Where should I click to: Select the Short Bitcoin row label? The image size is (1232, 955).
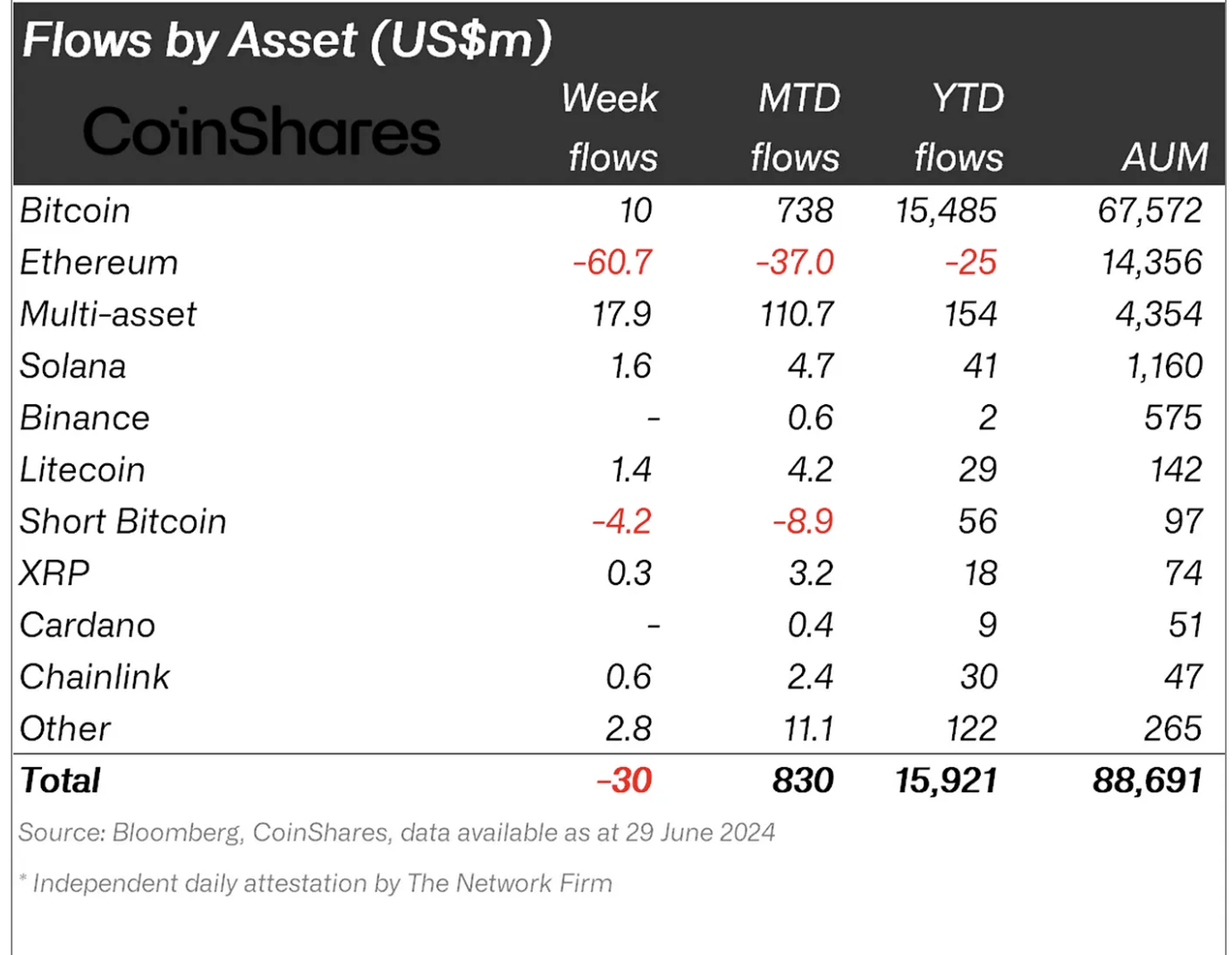123,522
